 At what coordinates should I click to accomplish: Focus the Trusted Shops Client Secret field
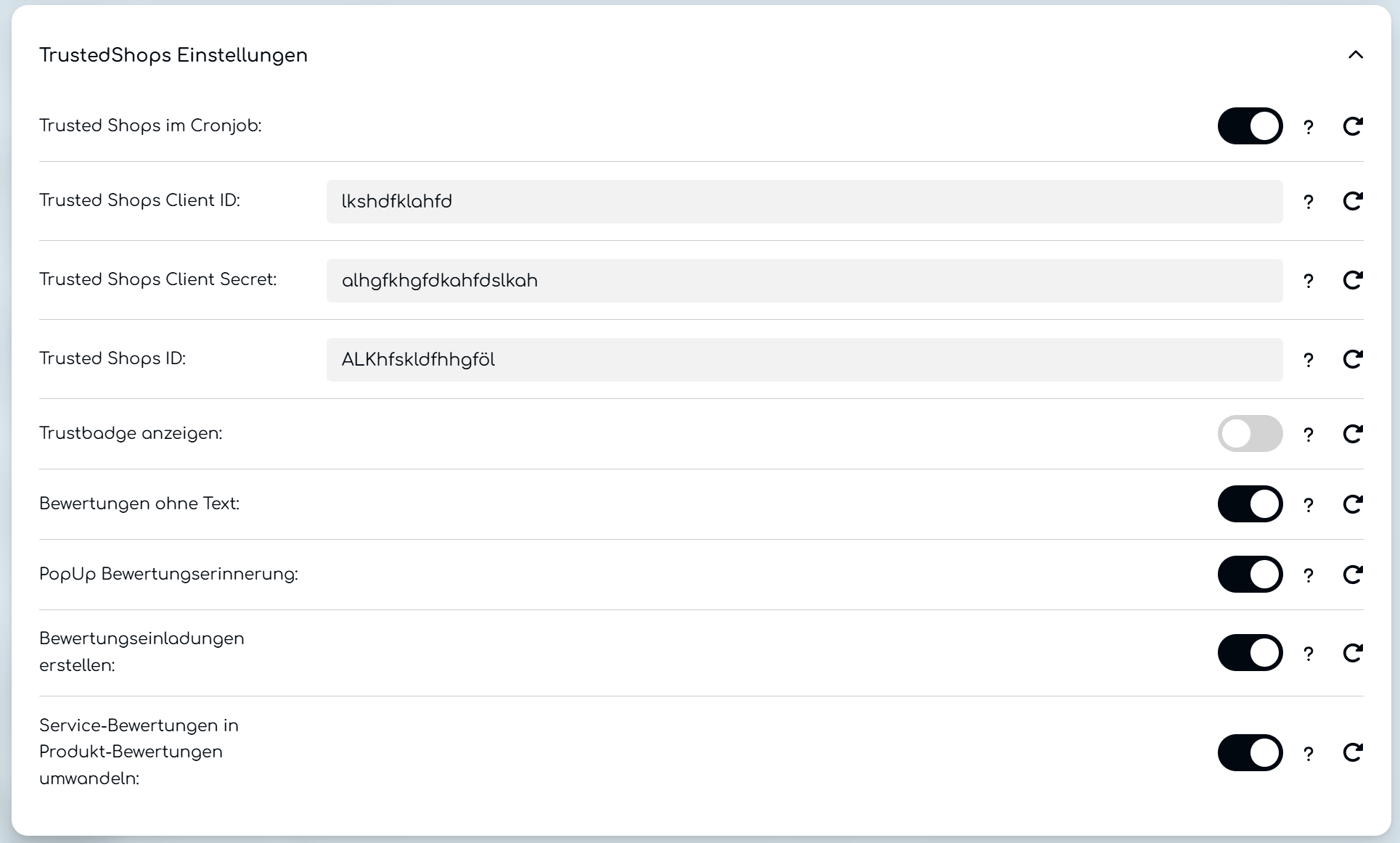803,281
